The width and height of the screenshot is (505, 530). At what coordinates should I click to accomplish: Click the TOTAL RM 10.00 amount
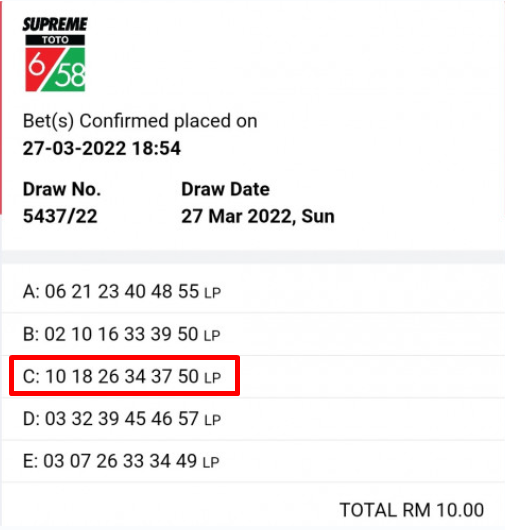click(x=412, y=510)
